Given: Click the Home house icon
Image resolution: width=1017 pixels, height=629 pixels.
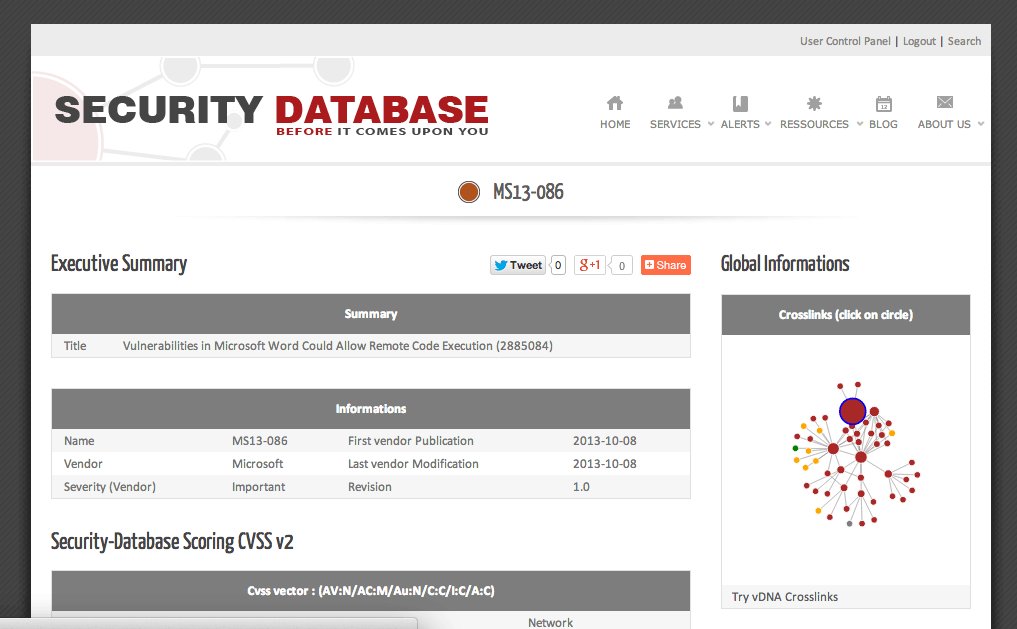Looking at the screenshot, I should (x=615, y=102).
